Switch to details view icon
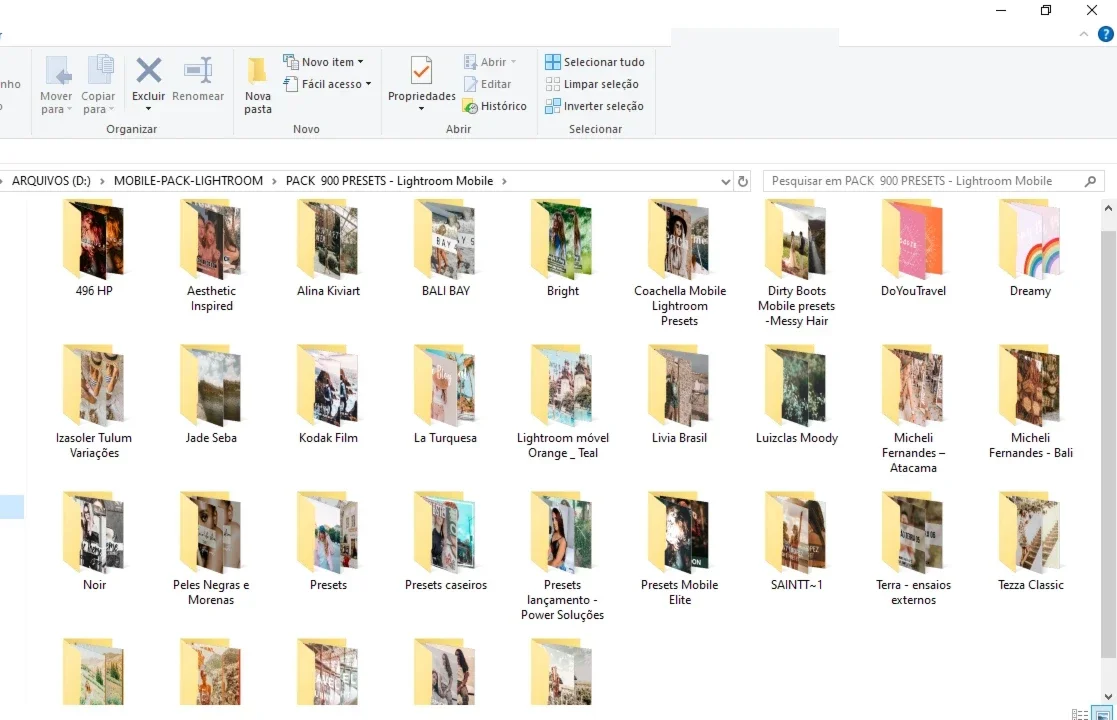The width and height of the screenshot is (1117, 720). (x=1080, y=714)
